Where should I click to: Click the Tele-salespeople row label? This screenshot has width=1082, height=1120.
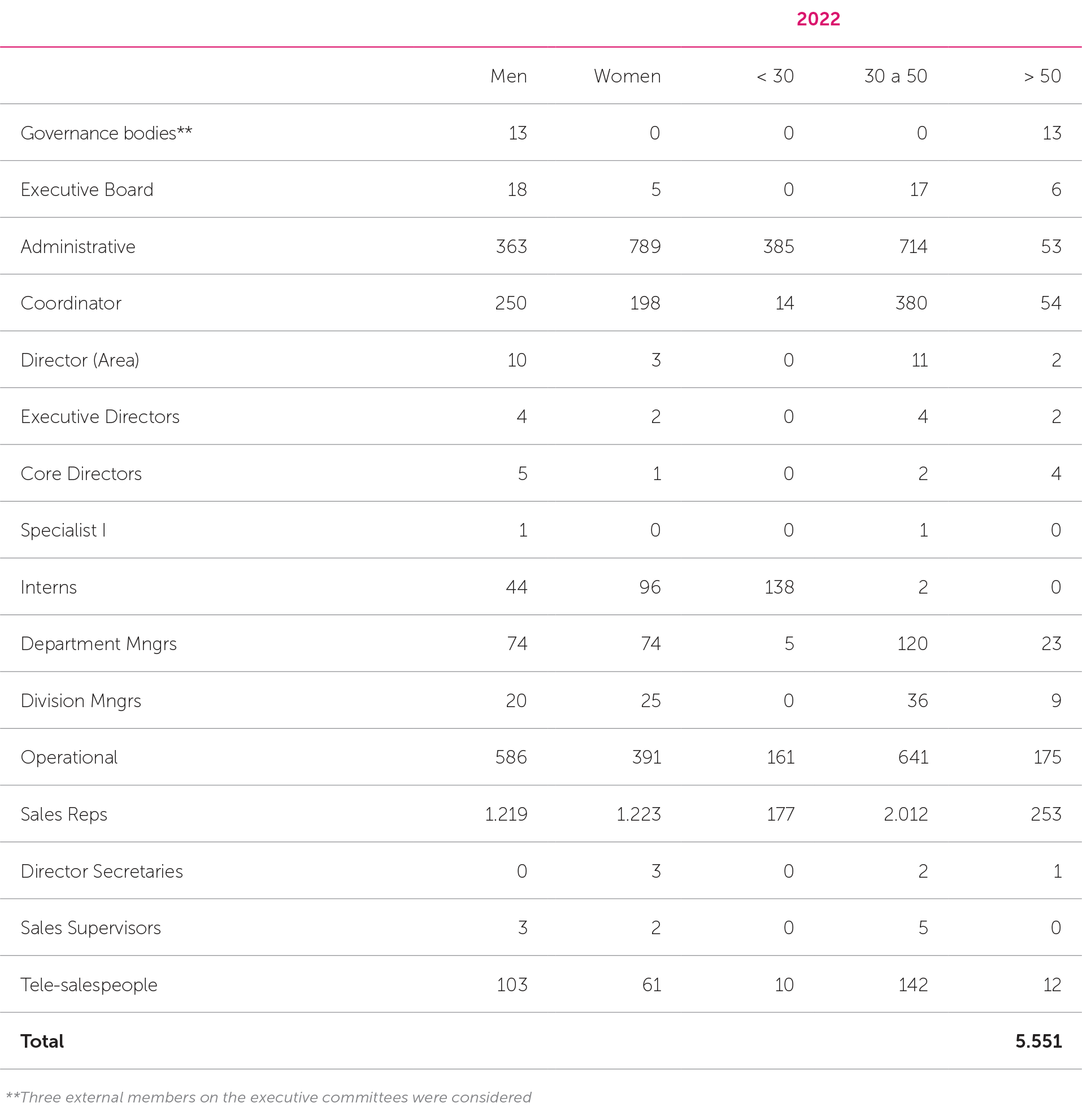pos(89,984)
